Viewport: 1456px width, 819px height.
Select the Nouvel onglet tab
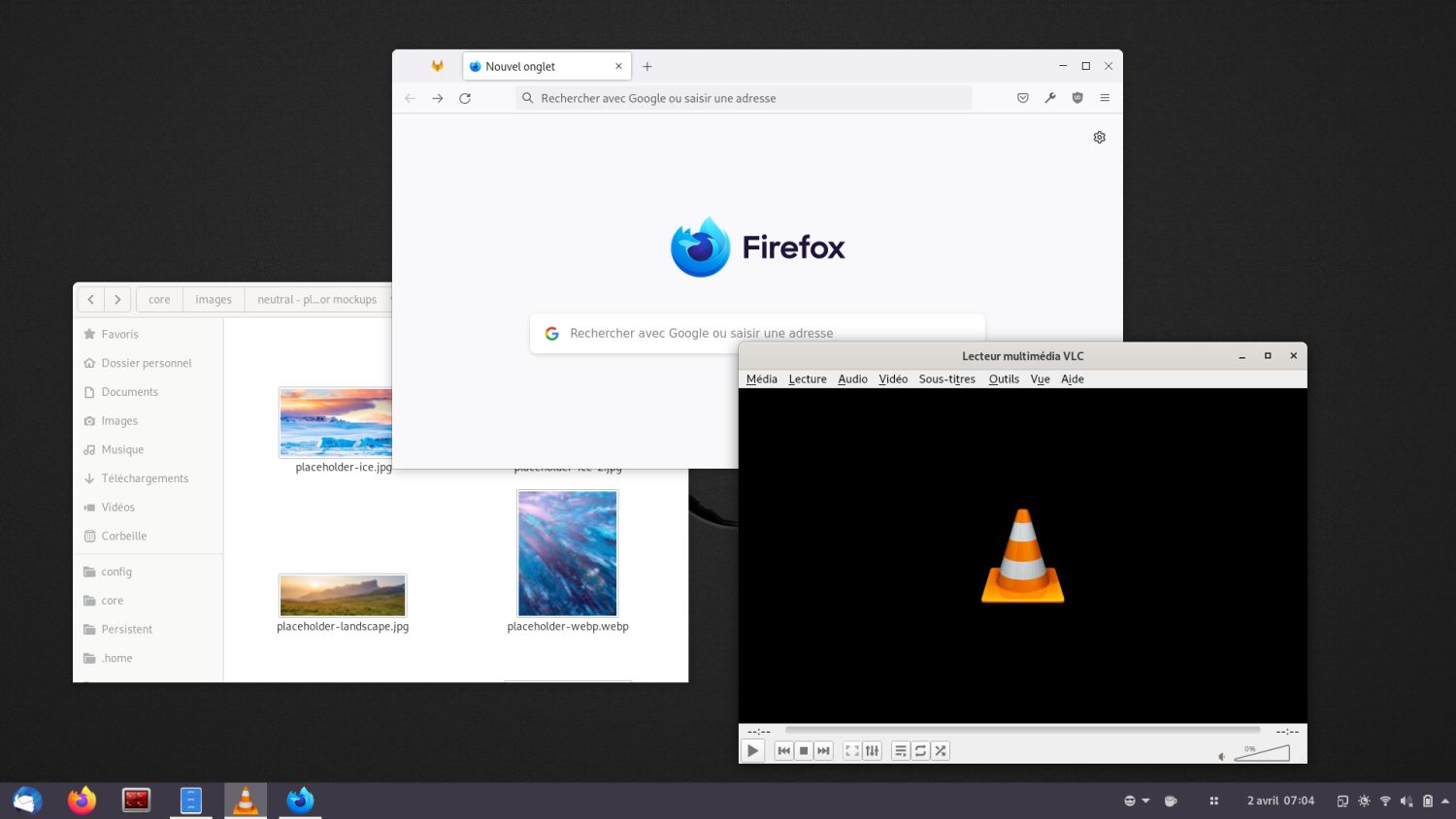547,66
